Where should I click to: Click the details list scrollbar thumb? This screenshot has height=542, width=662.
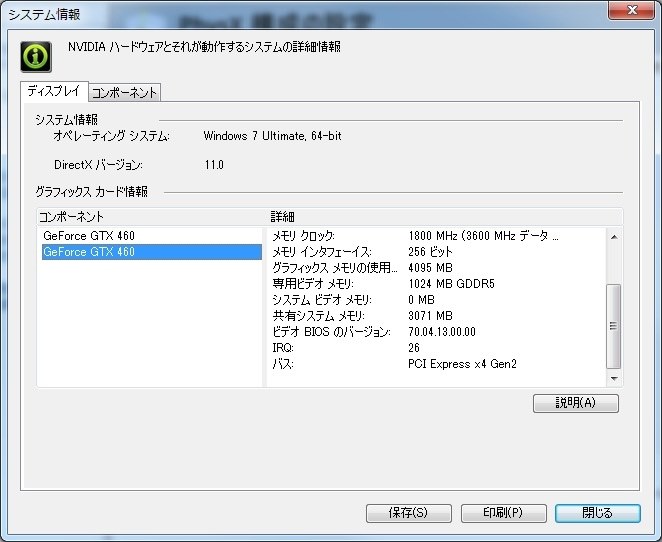pyautogui.click(x=614, y=326)
